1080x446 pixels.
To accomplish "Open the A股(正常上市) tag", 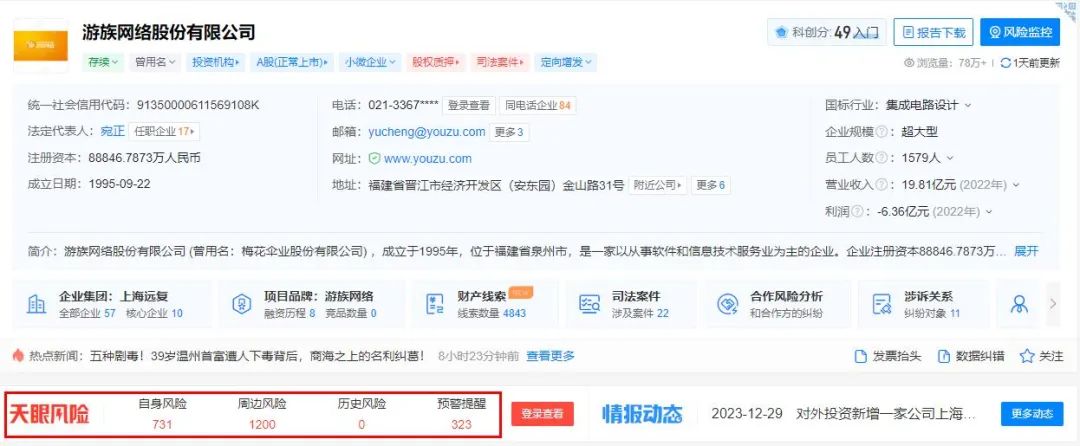I will (291, 62).
